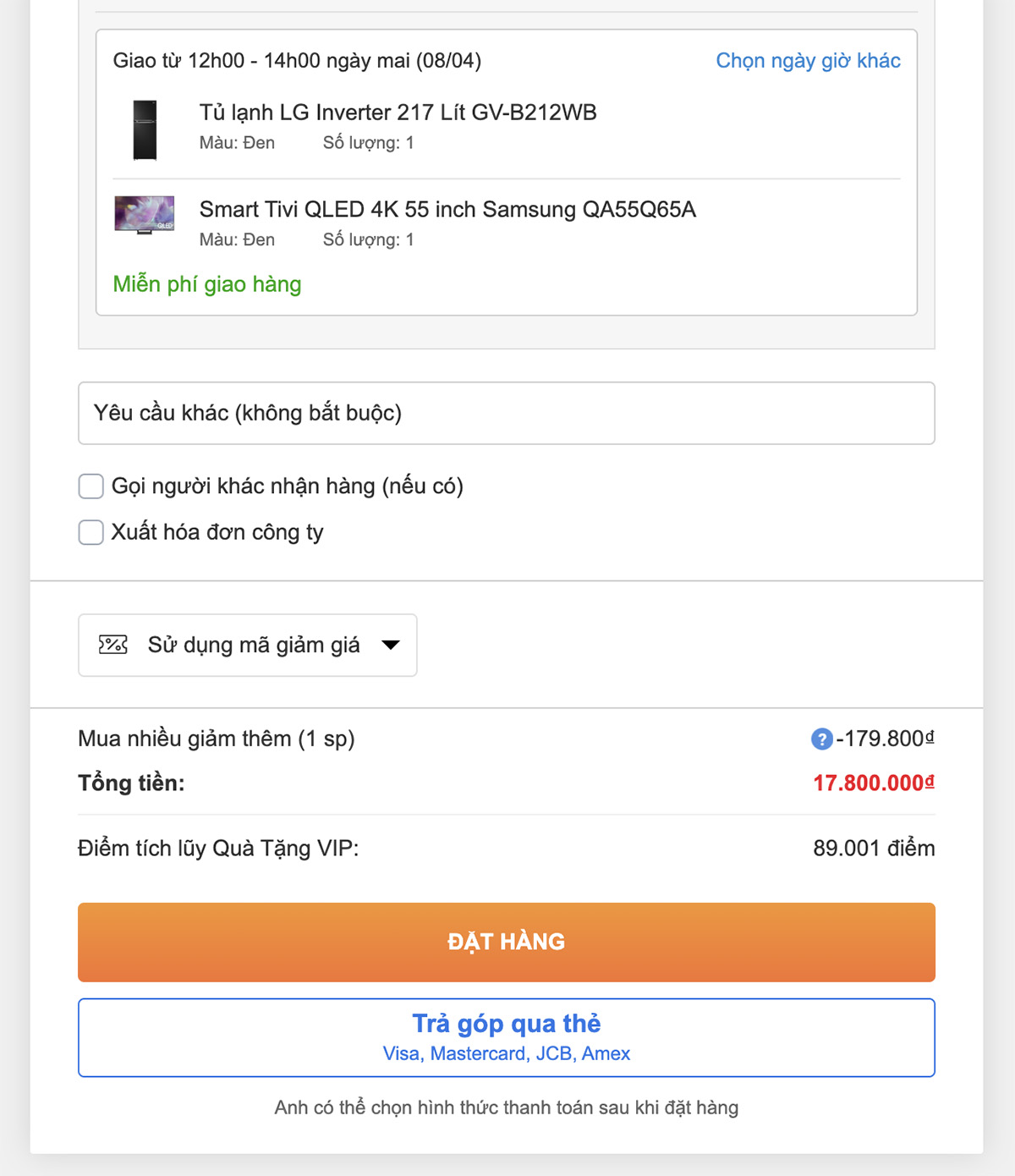Click the 'Giao từ 12h00 - 14h00' delivery time
1015x1176 pixels.
297,61
